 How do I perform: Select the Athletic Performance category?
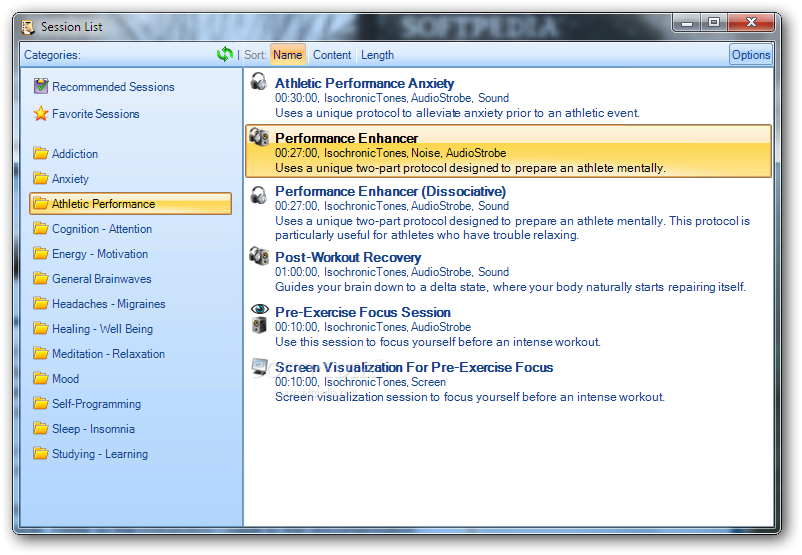click(x=130, y=204)
